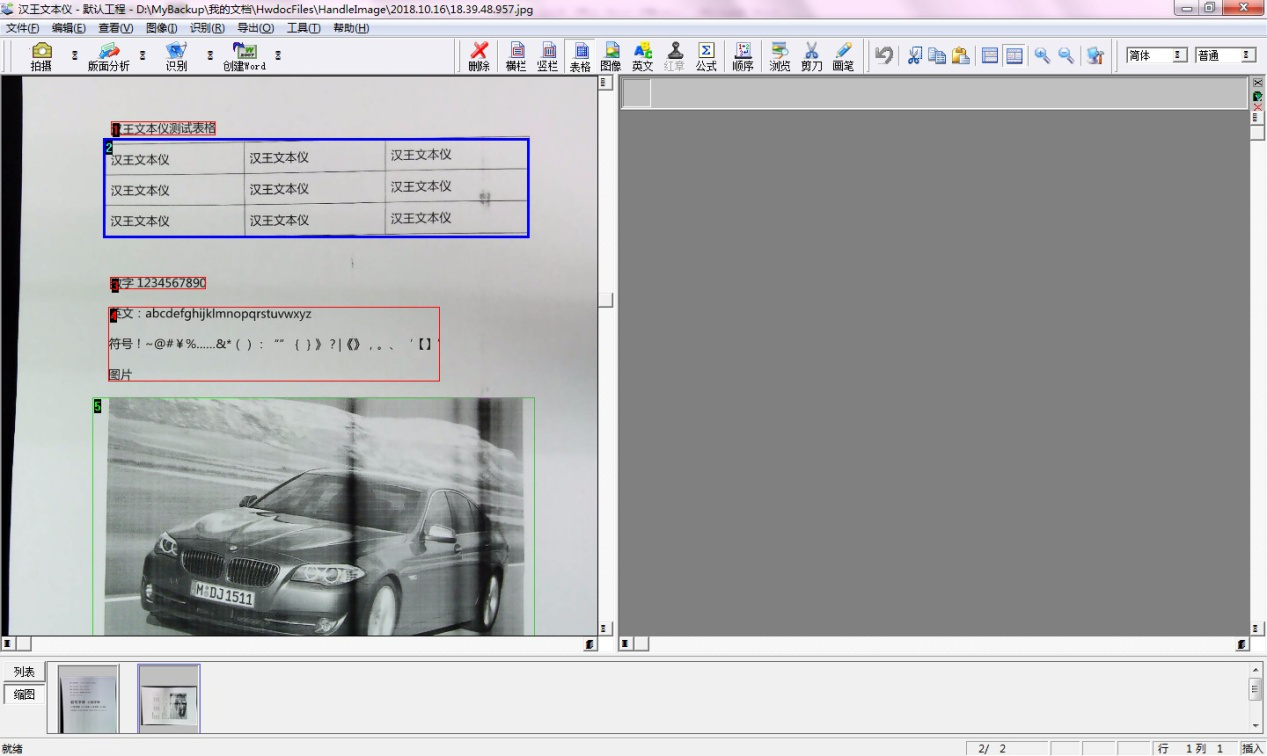The height and width of the screenshot is (756, 1267).
Task: Pick the 画笔 pen tool
Action: click(843, 56)
